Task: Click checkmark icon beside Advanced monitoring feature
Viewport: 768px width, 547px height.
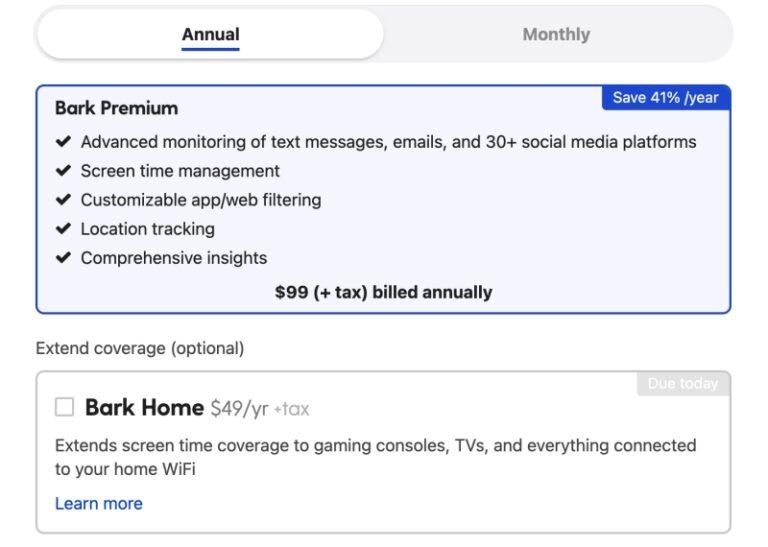Action: coord(64,142)
